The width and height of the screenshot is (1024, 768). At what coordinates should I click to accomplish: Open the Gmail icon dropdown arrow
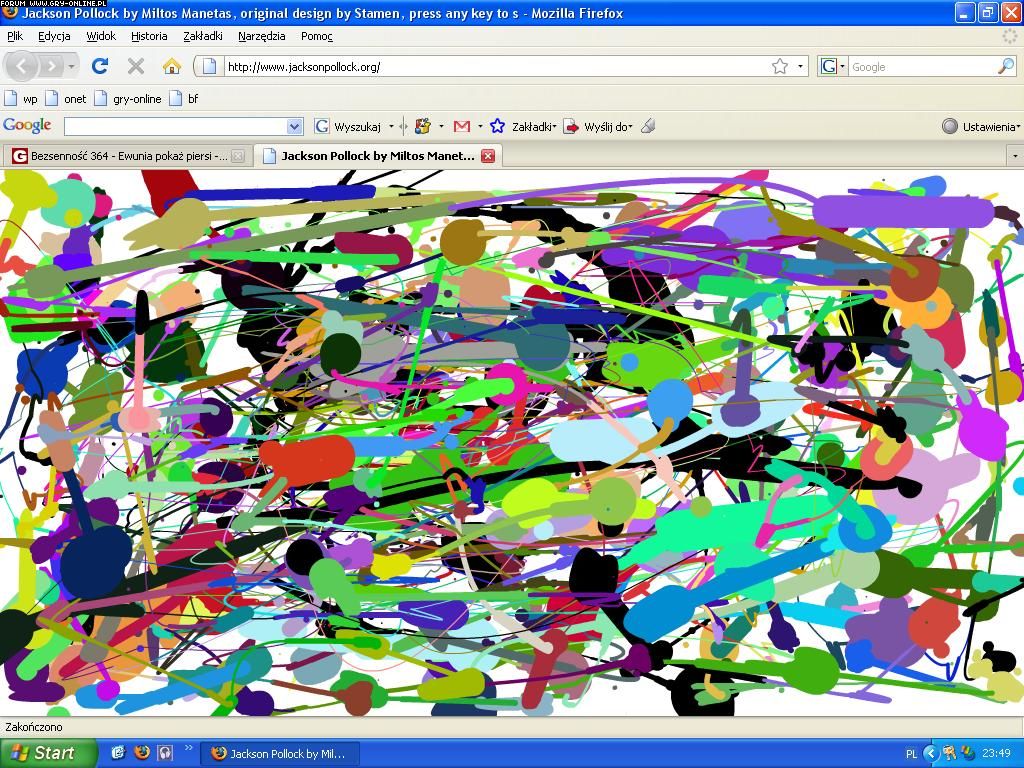(480, 127)
